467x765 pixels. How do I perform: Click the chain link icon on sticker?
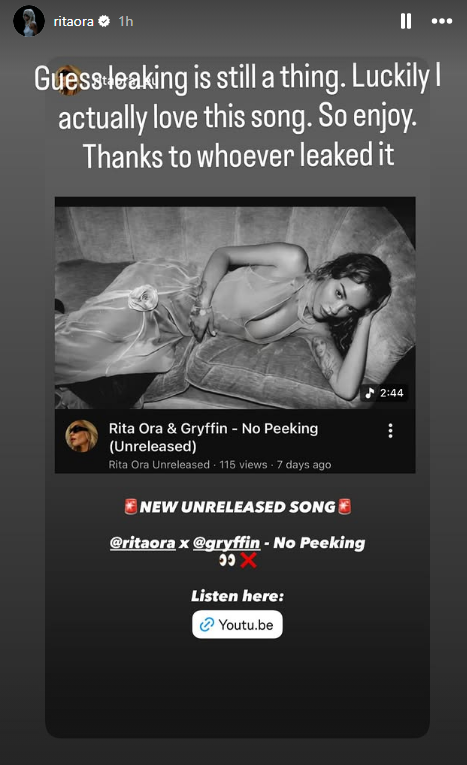[x=207, y=624]
